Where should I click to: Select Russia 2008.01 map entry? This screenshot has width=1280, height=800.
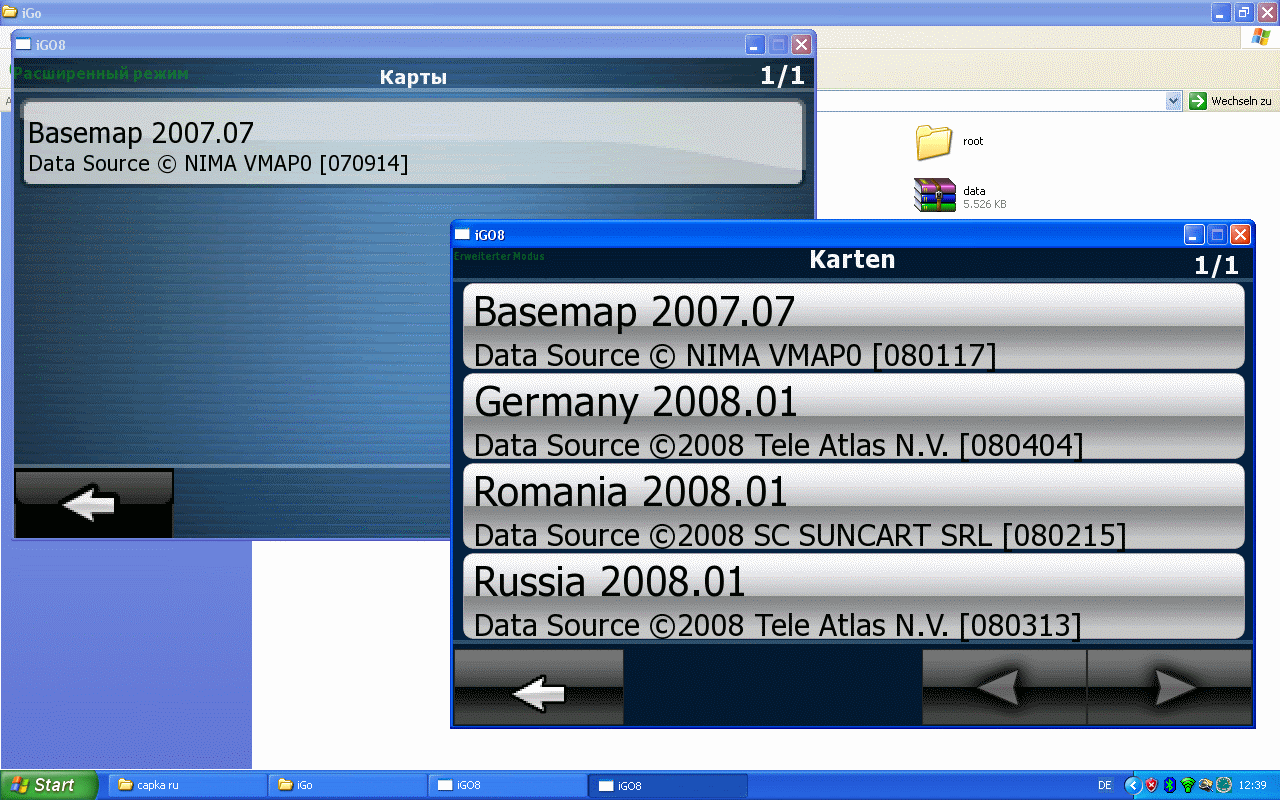(x=853, y=596)
